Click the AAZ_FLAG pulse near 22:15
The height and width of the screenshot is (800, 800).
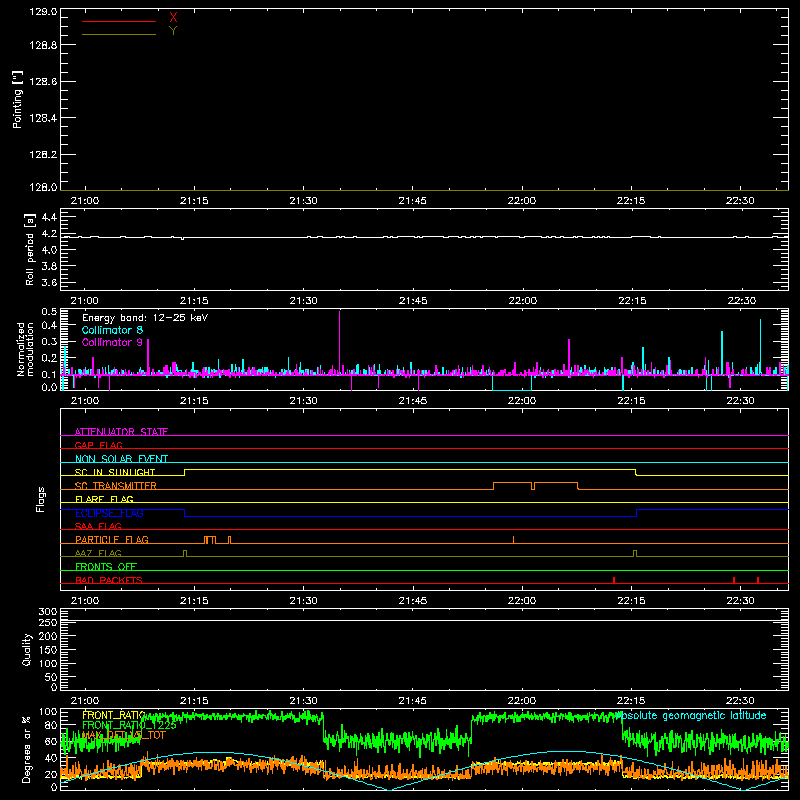tap(635, 554)
